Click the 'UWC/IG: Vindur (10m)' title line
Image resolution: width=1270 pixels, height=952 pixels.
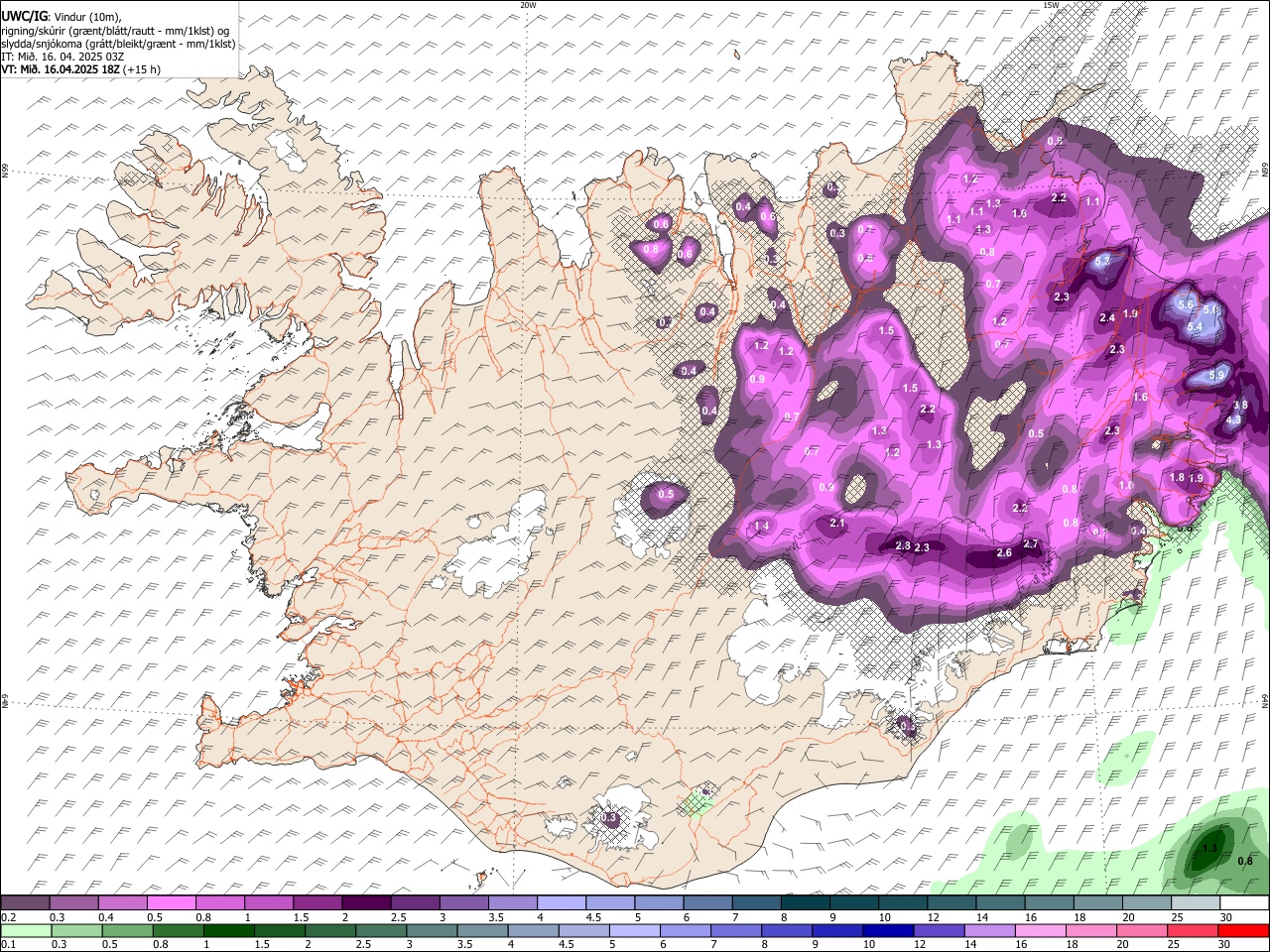[x=61, y=15]
